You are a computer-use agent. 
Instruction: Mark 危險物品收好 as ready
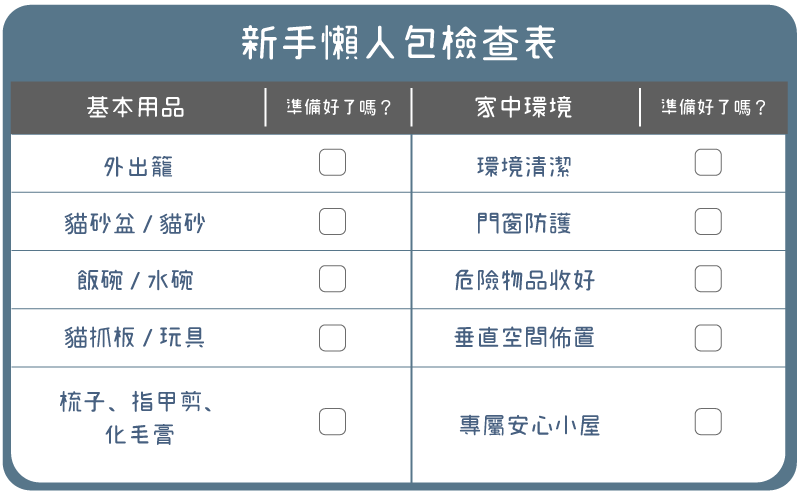[x=707, y=278]
